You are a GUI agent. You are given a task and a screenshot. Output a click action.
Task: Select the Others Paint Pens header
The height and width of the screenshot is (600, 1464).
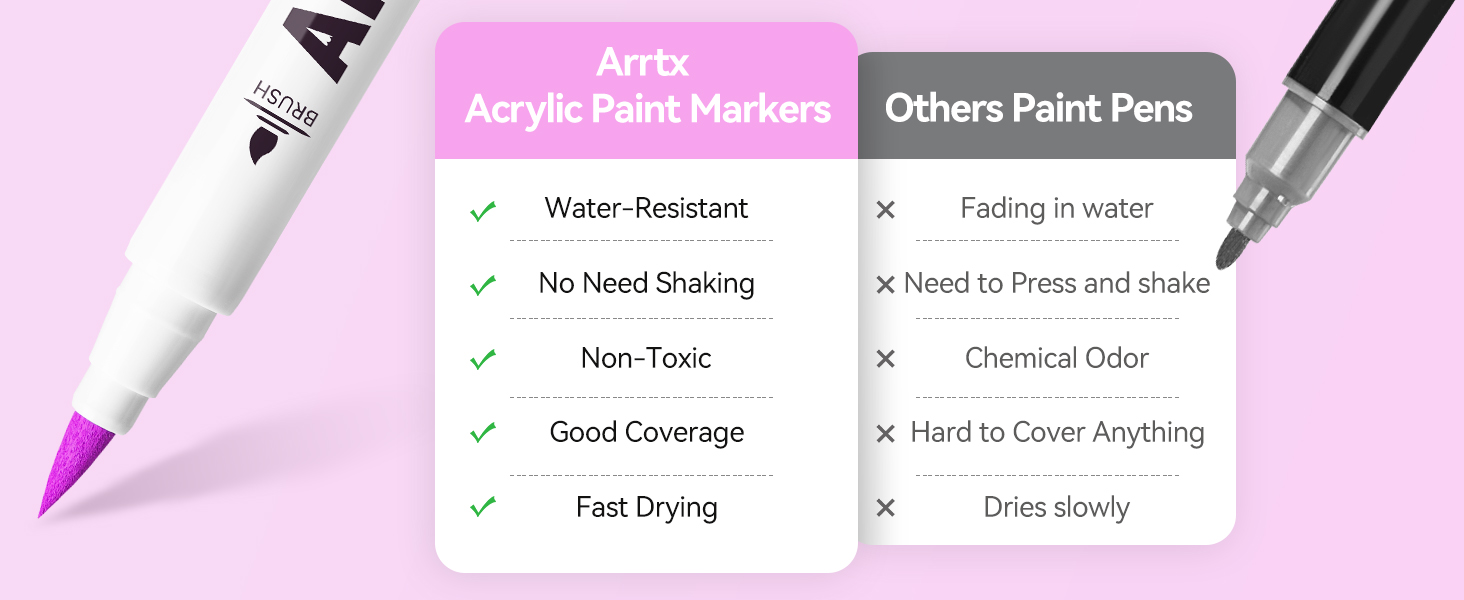[1038, 108]
